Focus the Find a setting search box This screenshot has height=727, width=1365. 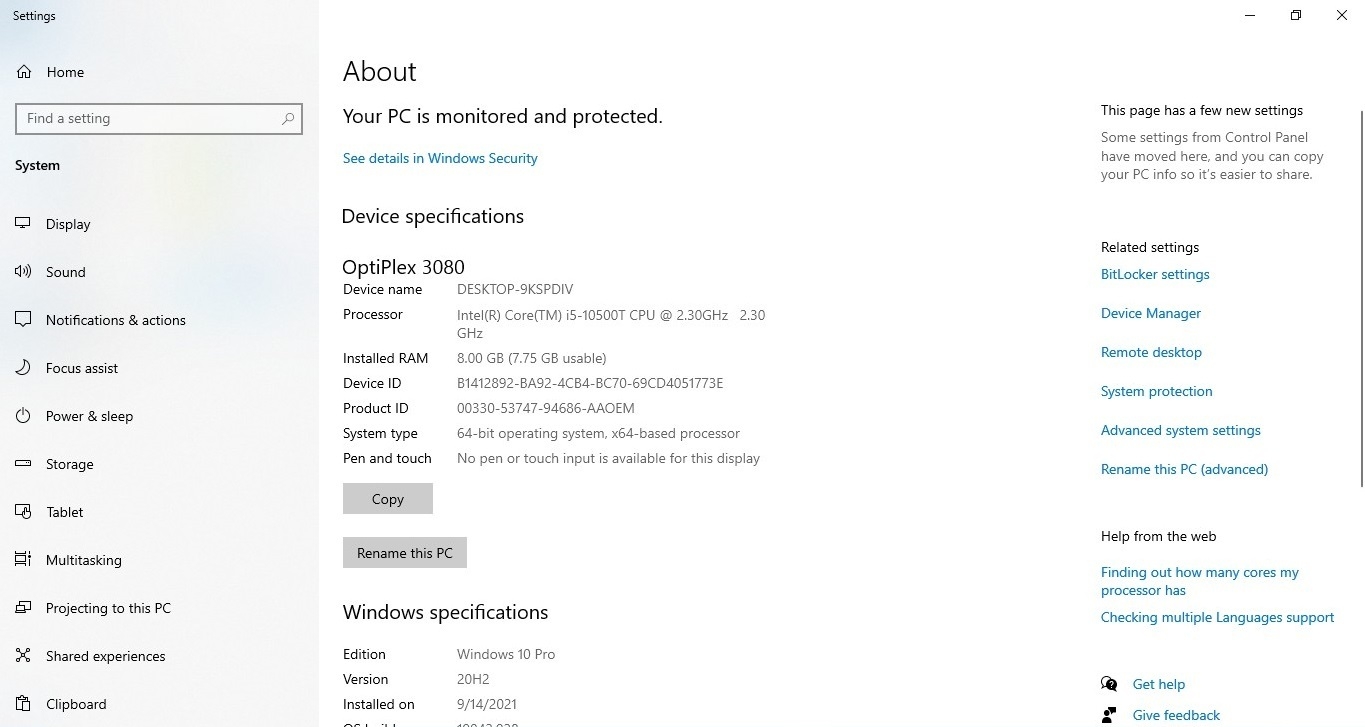pyautogui.click(x=150, y=119)
